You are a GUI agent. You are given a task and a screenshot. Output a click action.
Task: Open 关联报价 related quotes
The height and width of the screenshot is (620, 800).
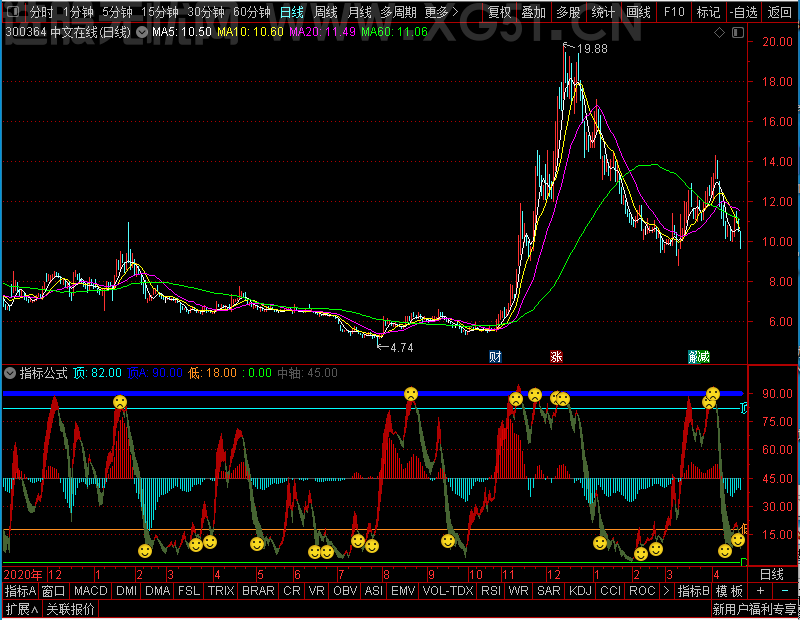point(70,609)
